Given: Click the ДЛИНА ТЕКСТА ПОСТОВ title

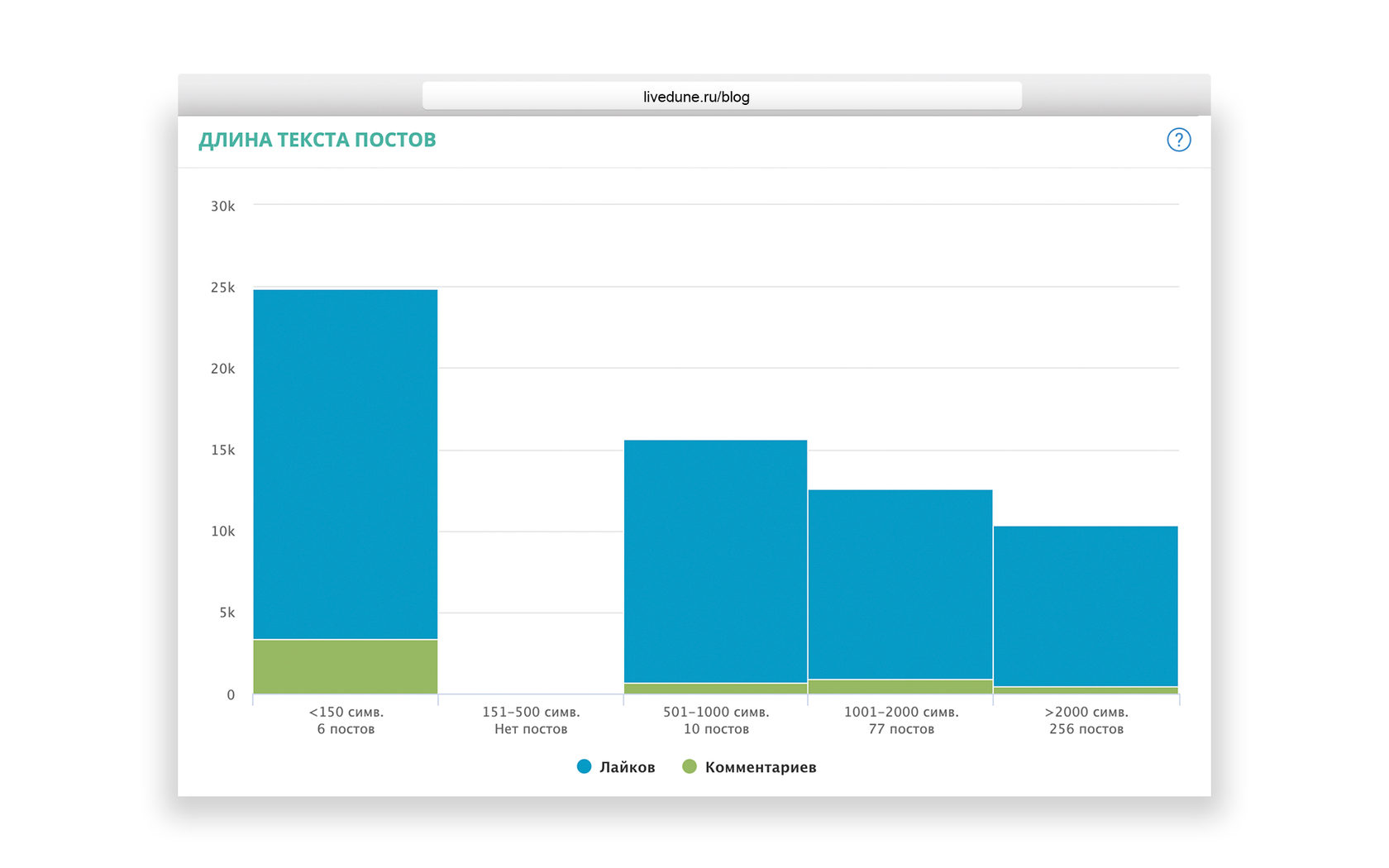Looking at the screenshot, I should [317, 140].
